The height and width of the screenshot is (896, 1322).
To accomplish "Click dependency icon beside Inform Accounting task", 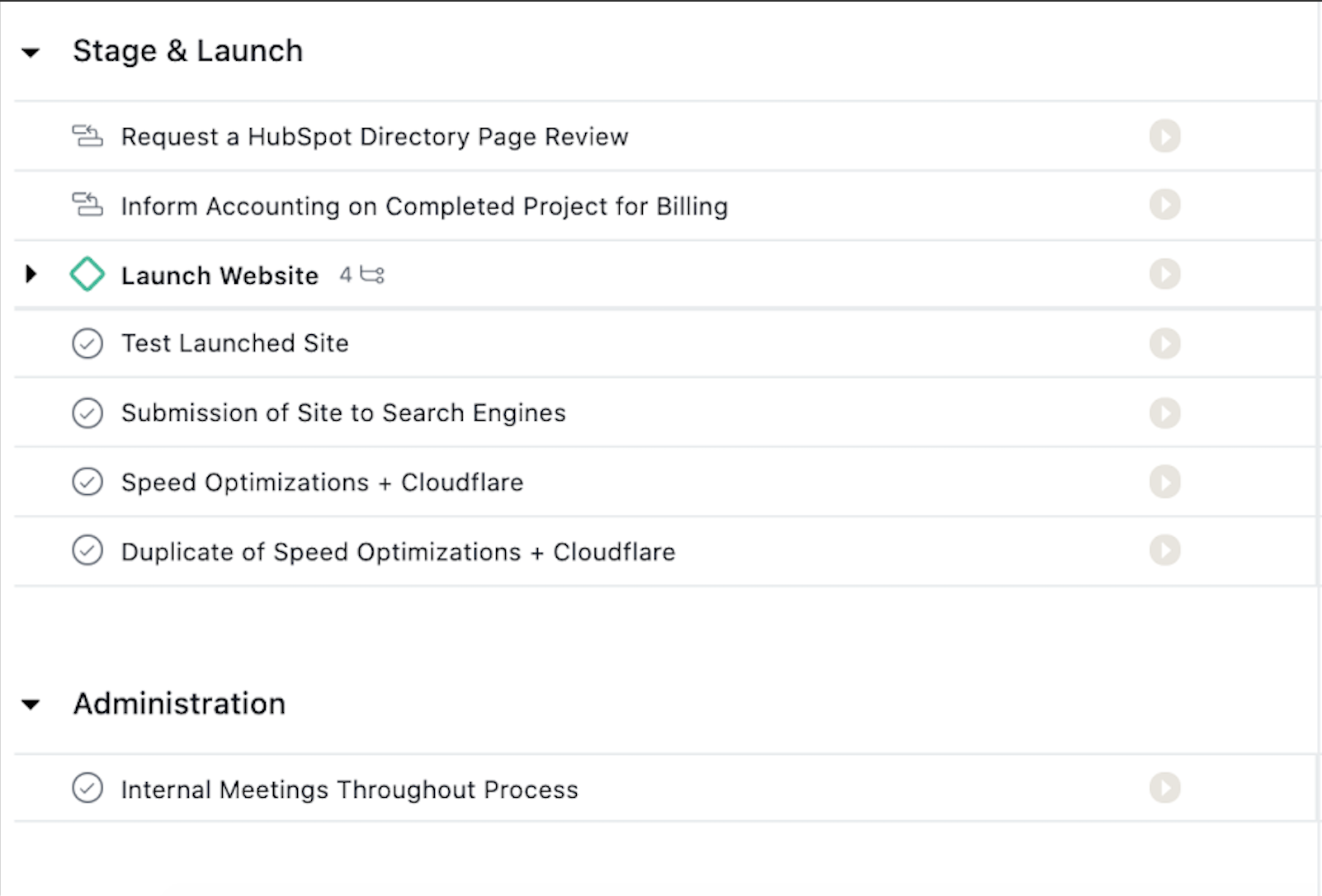I will click(x=87, y=205).
